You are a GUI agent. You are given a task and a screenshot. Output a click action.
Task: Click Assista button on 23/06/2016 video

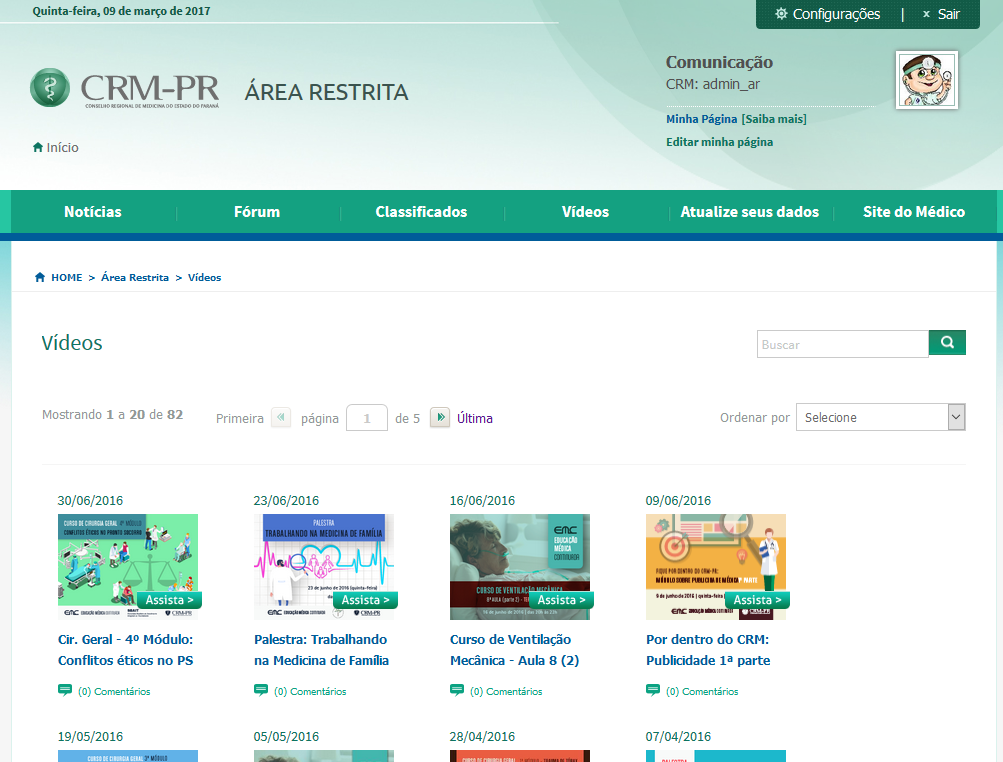click(x=365, y=600)
